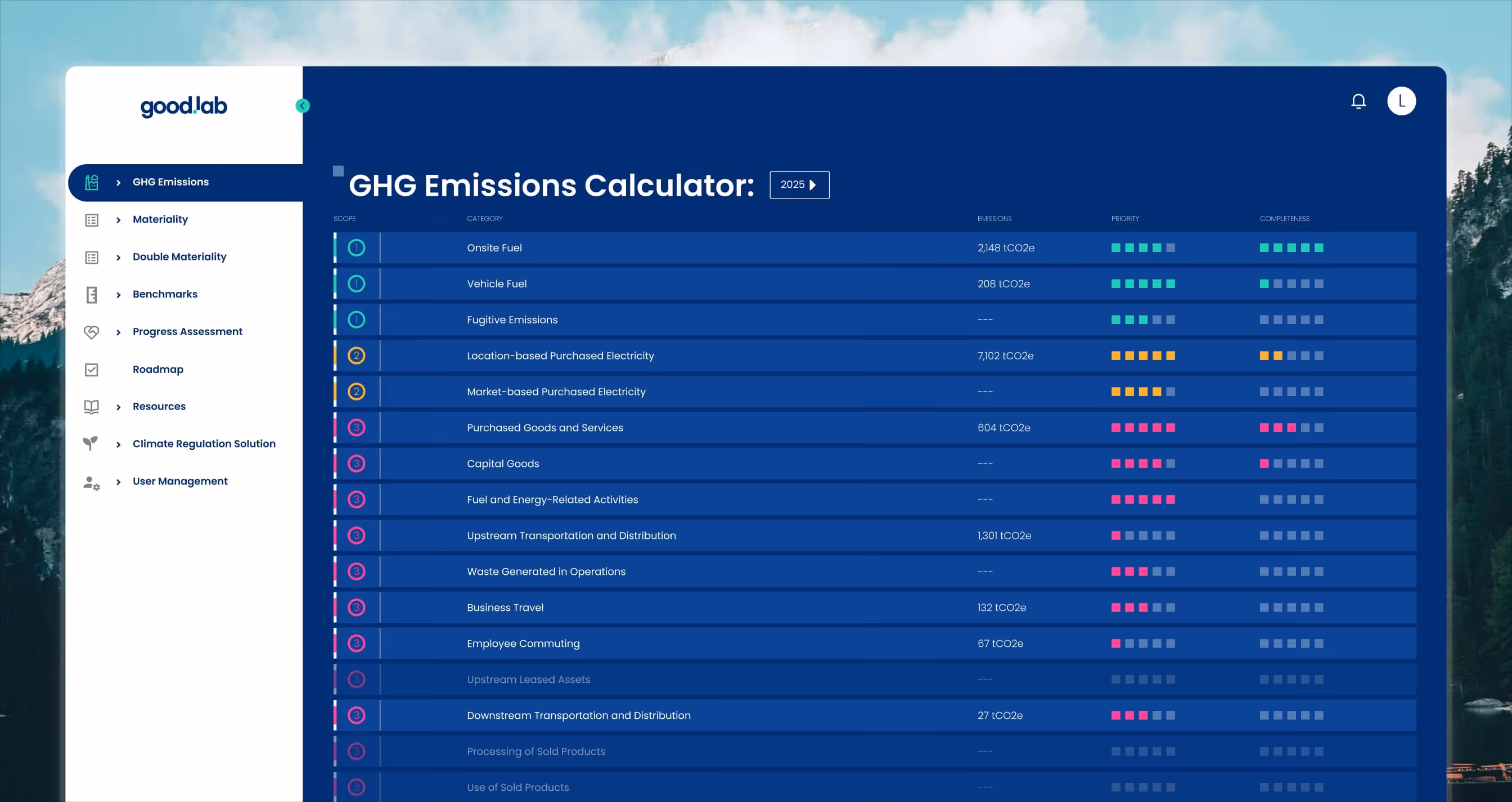Image resolution: width=1512 pixels, height=802 pixels.
Task: Click the Double Materiality list icon
Action: point(92,258)
